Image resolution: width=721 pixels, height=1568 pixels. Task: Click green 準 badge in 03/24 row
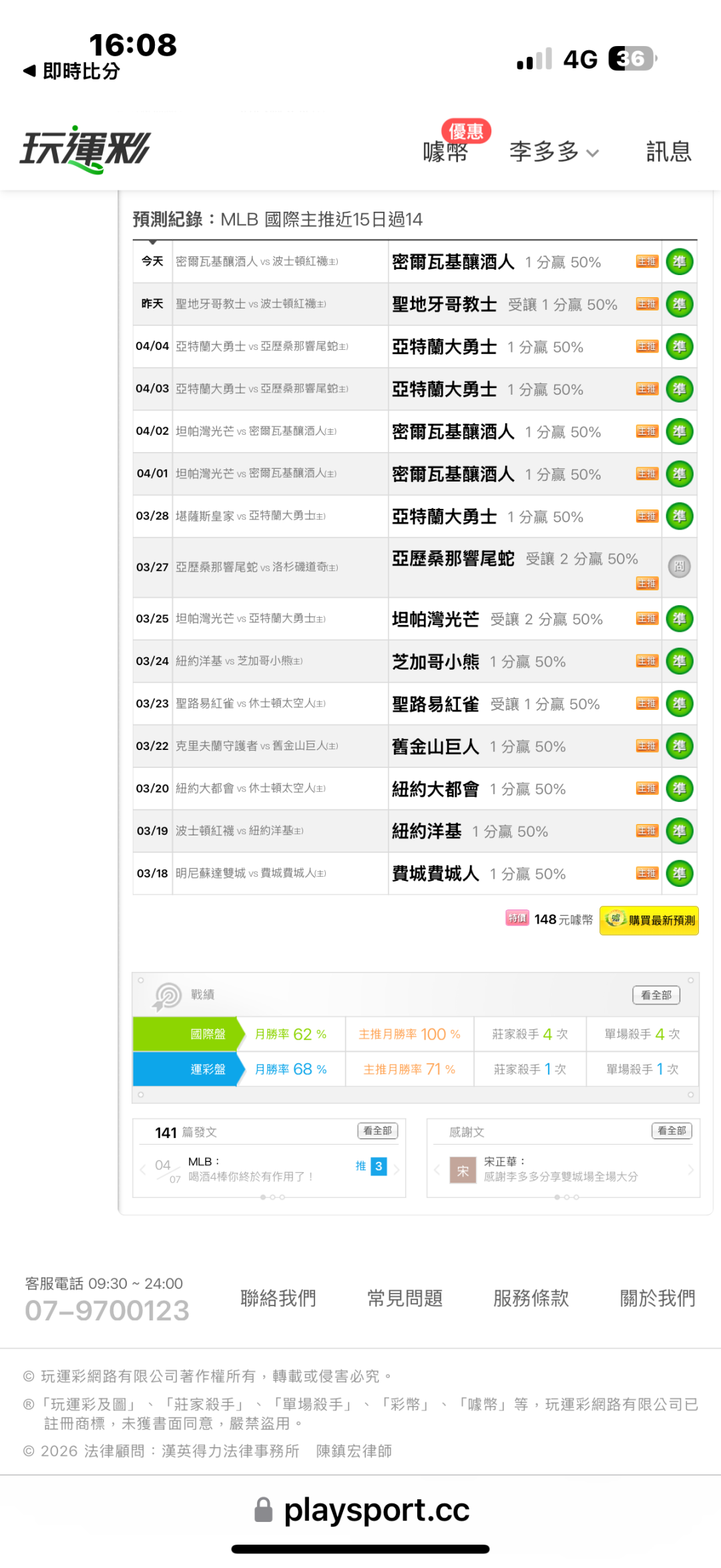pyautogui.click(x=680, y=661)
